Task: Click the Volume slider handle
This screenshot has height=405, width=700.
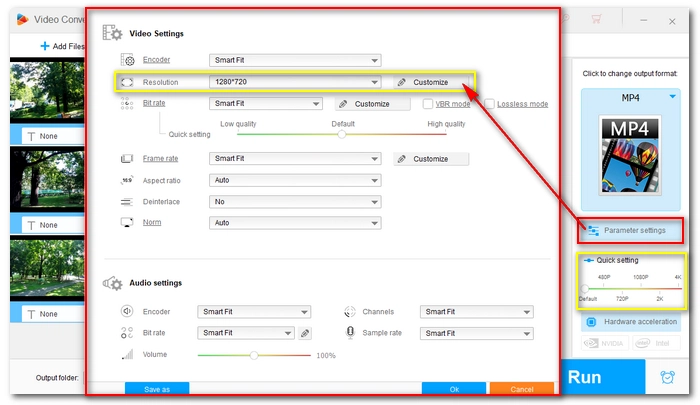Action: [254, 355]
